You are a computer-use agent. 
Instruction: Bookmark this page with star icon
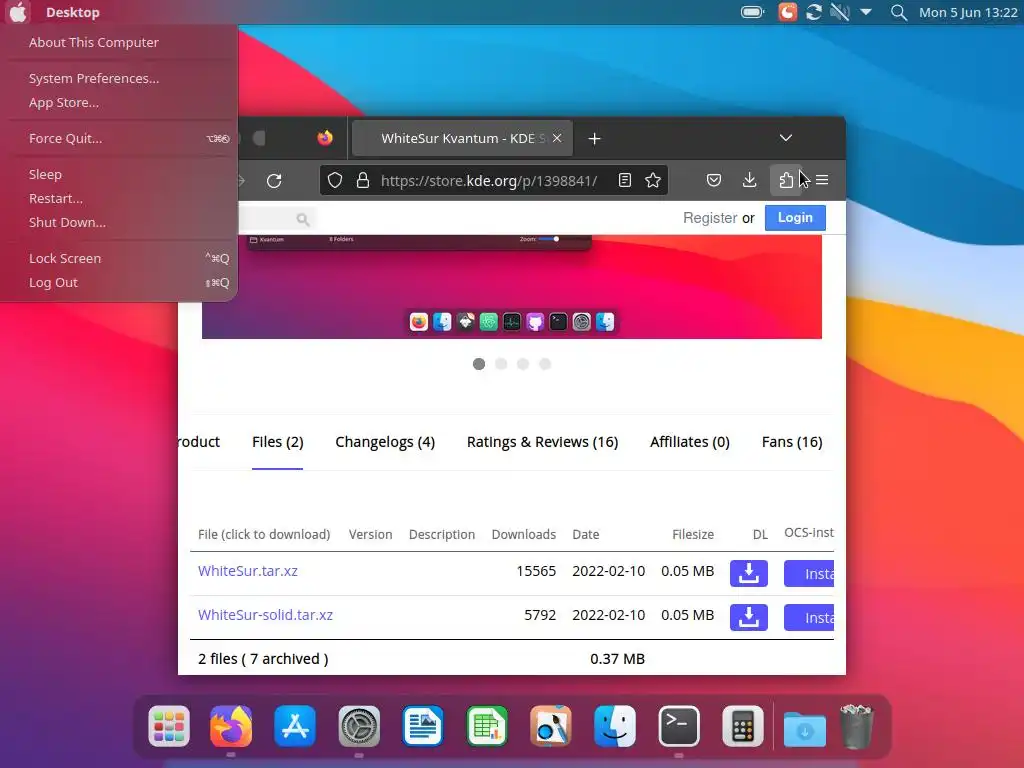click(653, 180)
